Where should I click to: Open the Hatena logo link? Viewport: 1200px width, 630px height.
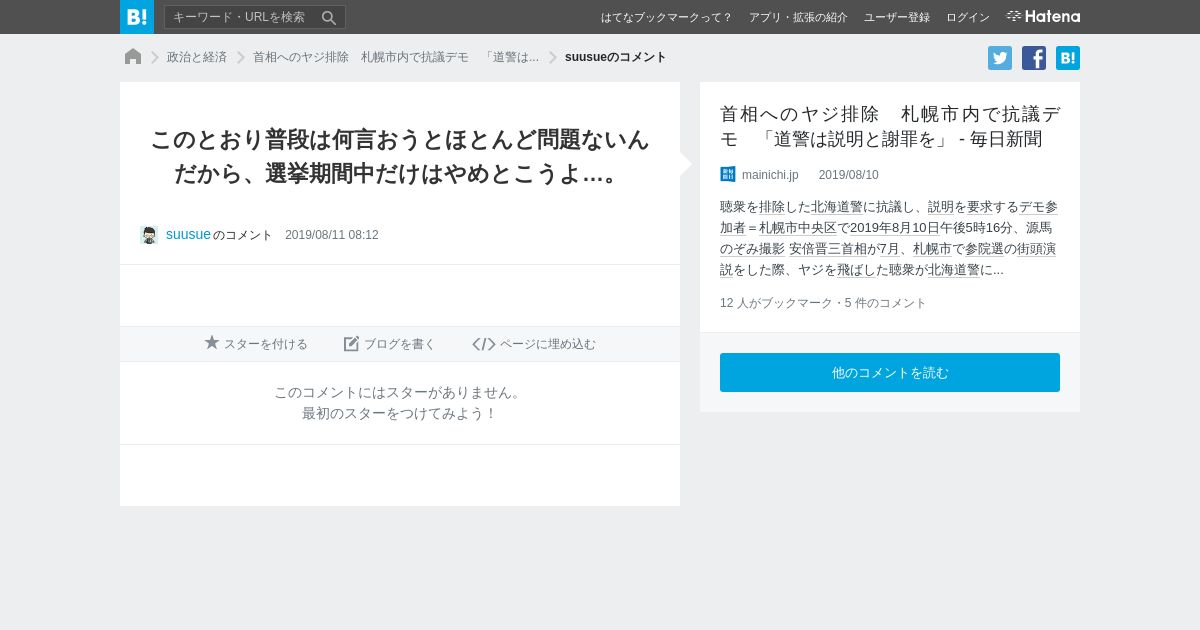[1043, 17]
